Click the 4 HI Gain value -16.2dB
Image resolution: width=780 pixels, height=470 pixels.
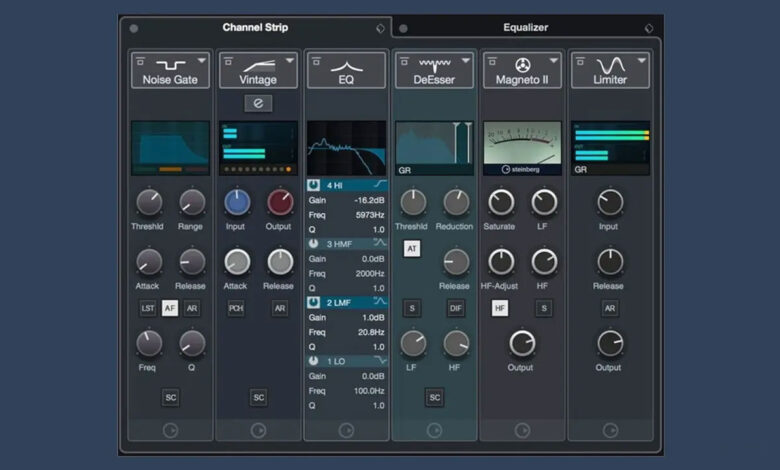(369, 200)
